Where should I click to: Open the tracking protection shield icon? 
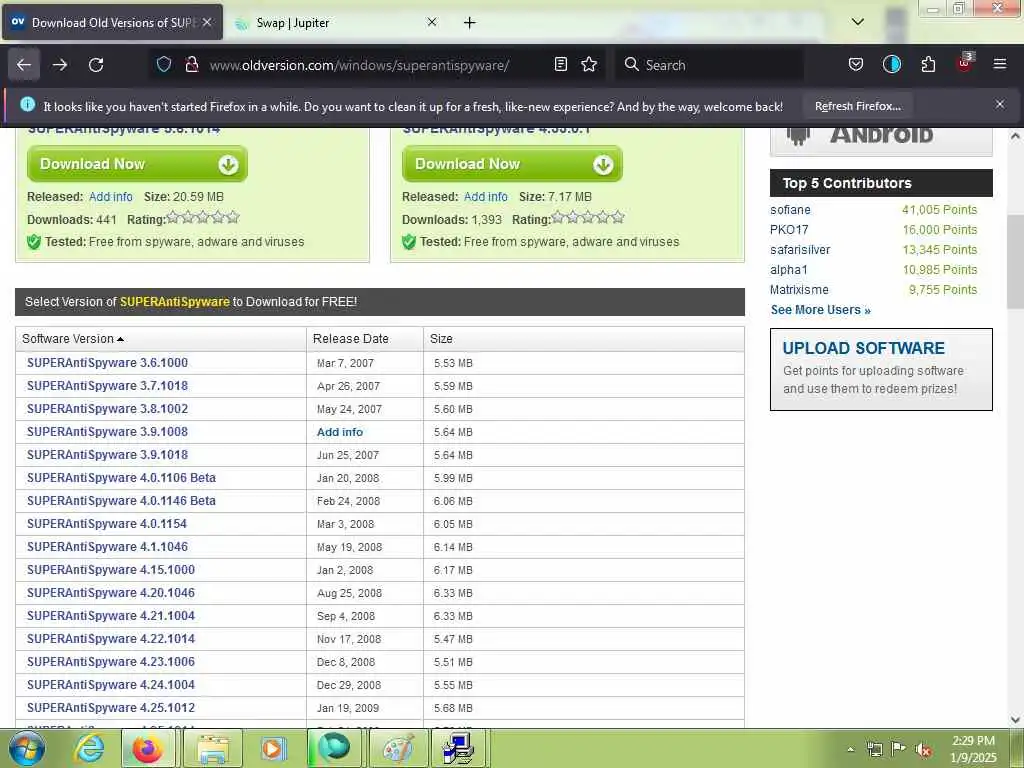(x=164, y=65)
